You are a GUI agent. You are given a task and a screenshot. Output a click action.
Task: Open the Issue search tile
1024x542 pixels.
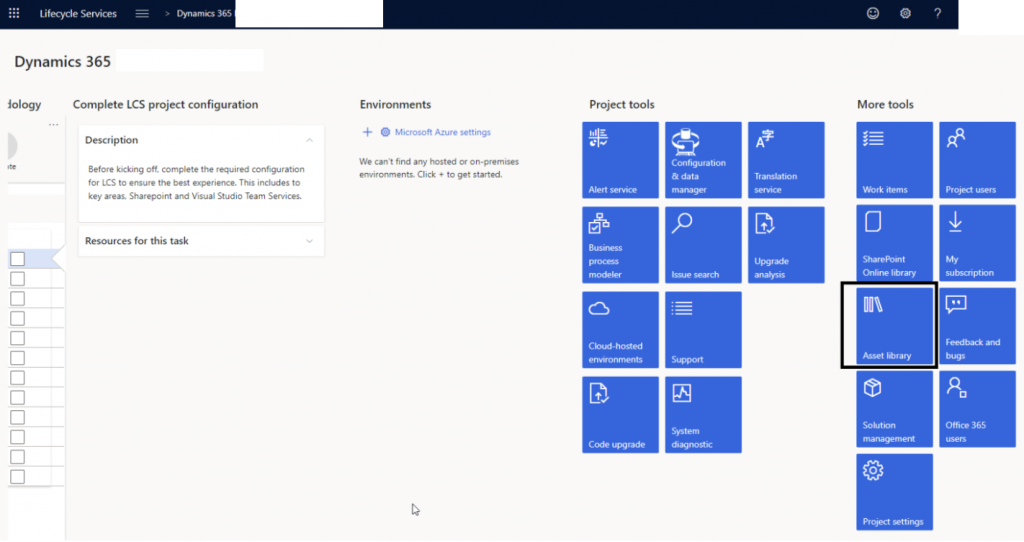pyautogui.click(x=703, y=245)
